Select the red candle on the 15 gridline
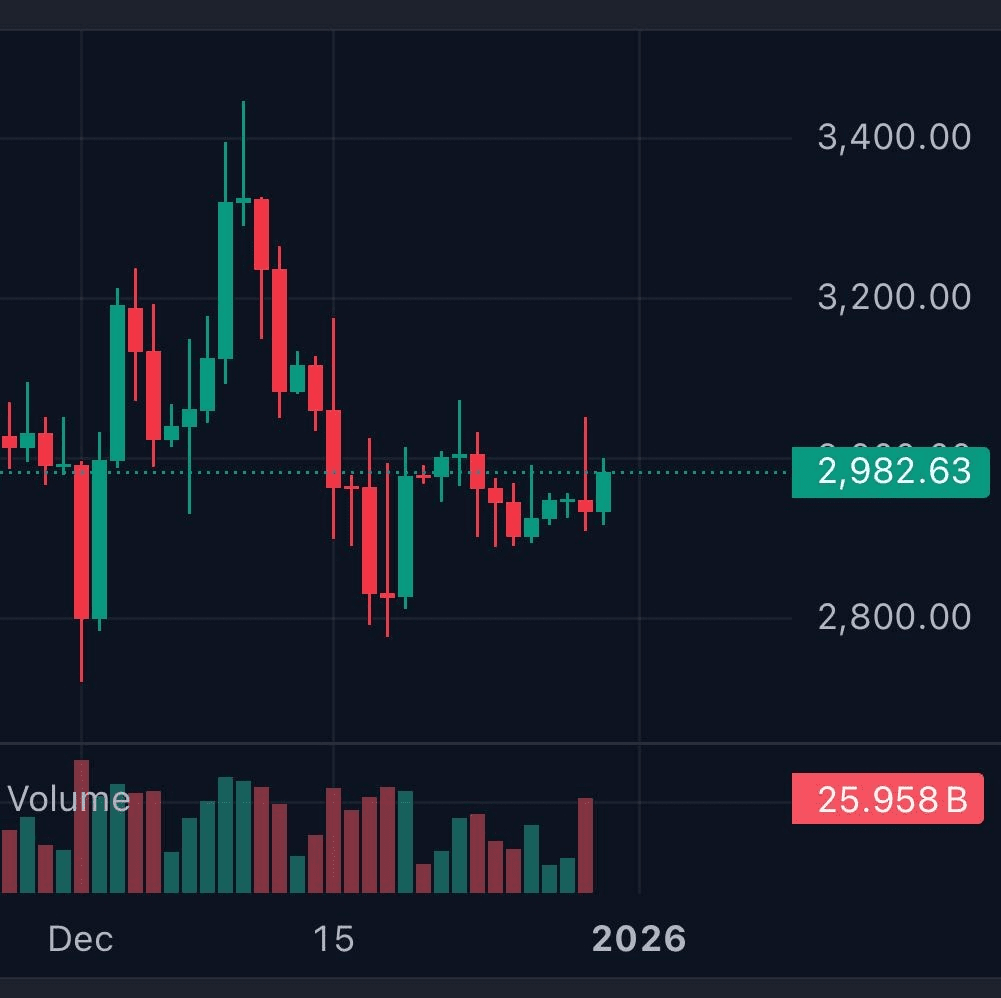The image size is (1001, 998). click(333, 448)
